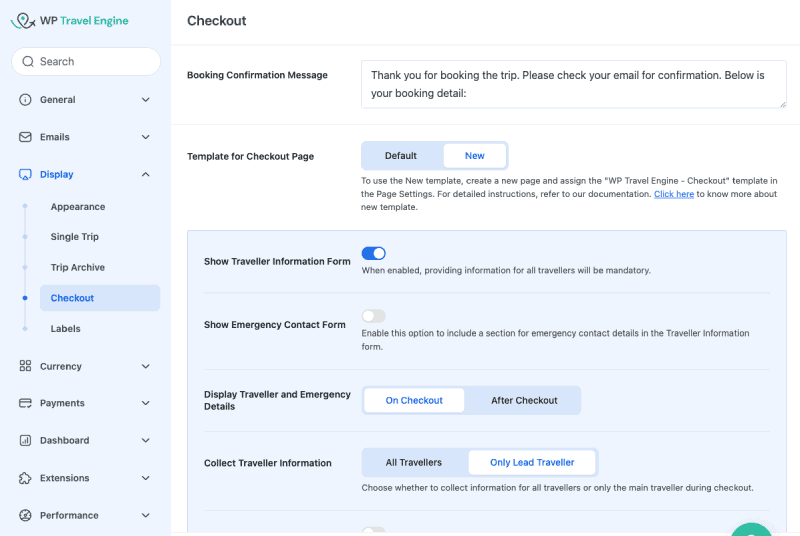Click the Payments card icon
The image size is (800, 536).
tap(25, 403)
